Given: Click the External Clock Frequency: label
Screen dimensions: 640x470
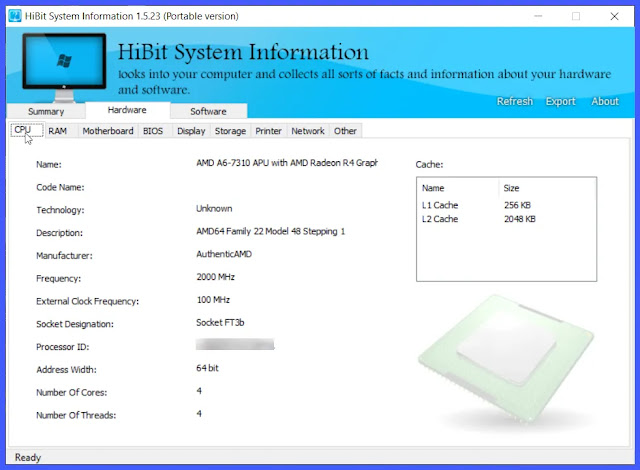Looking at the screenshot, I should [x=87, y=302].
